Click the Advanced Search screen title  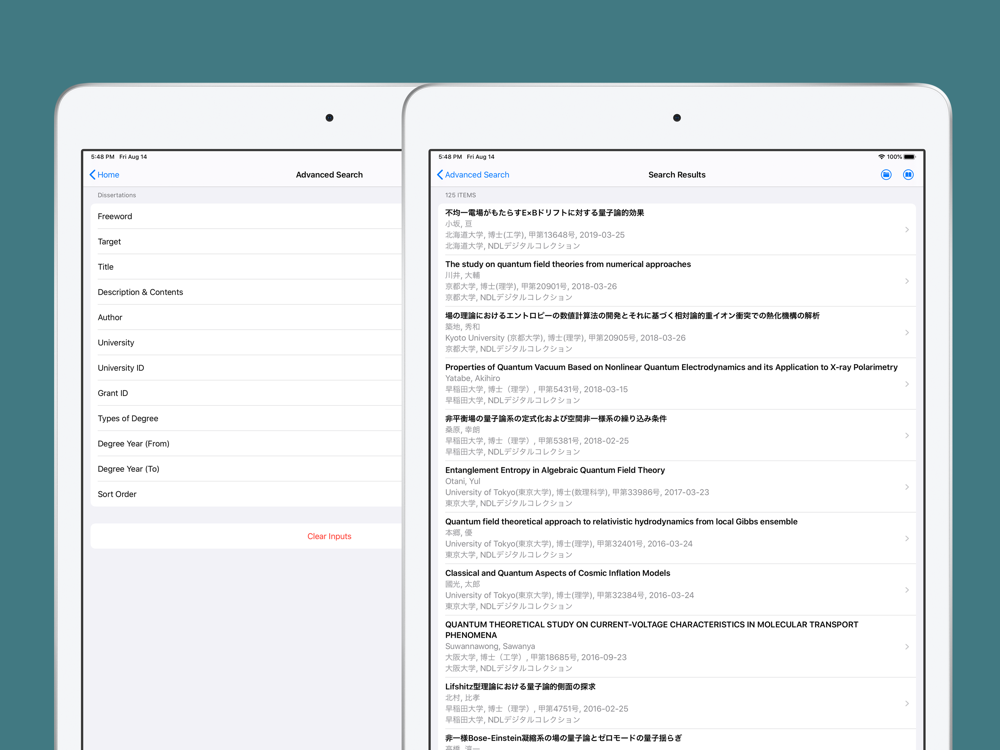(329, 175)
